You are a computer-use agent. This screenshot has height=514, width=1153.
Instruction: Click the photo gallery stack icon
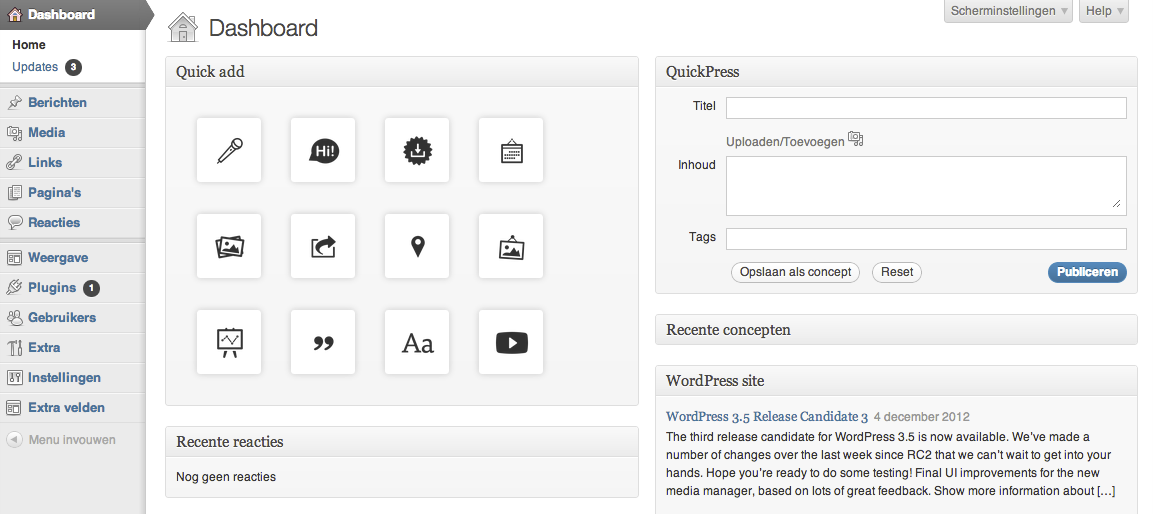229,246
